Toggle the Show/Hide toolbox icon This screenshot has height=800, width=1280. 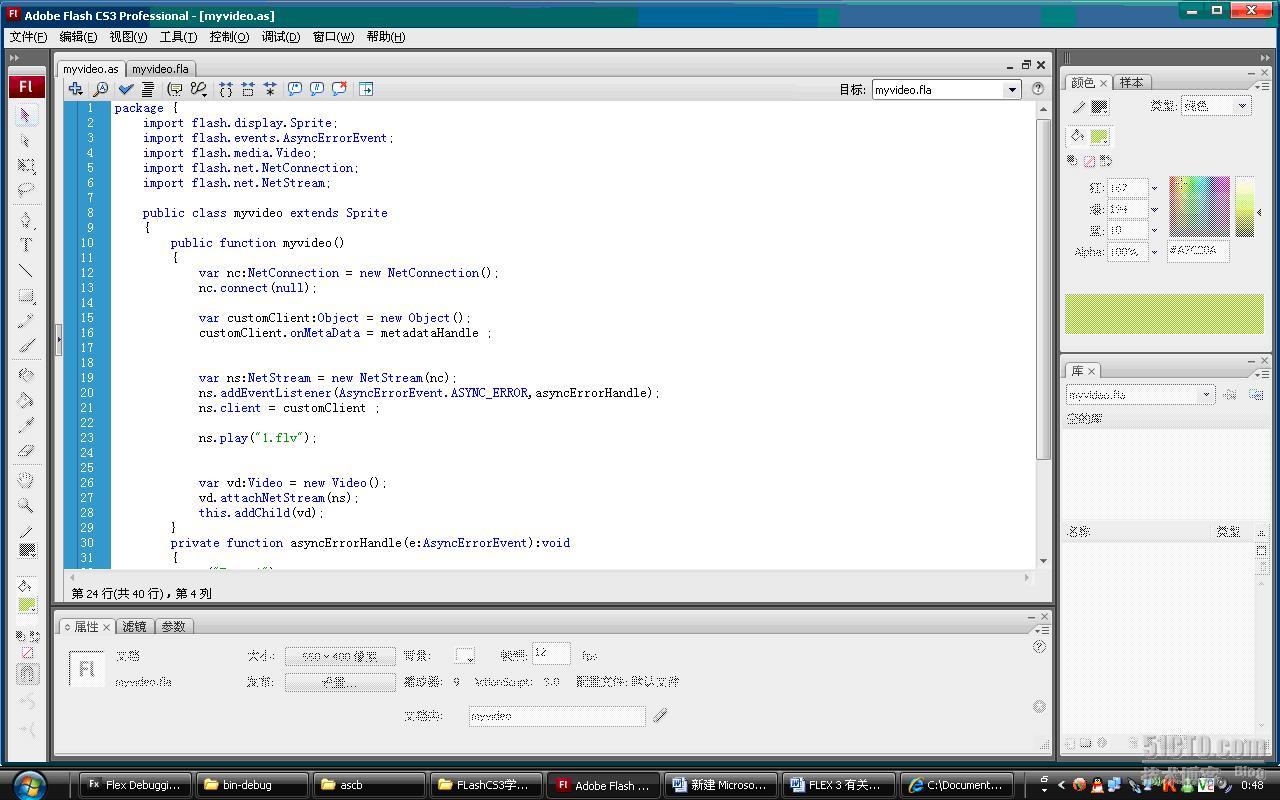point(366,89)
